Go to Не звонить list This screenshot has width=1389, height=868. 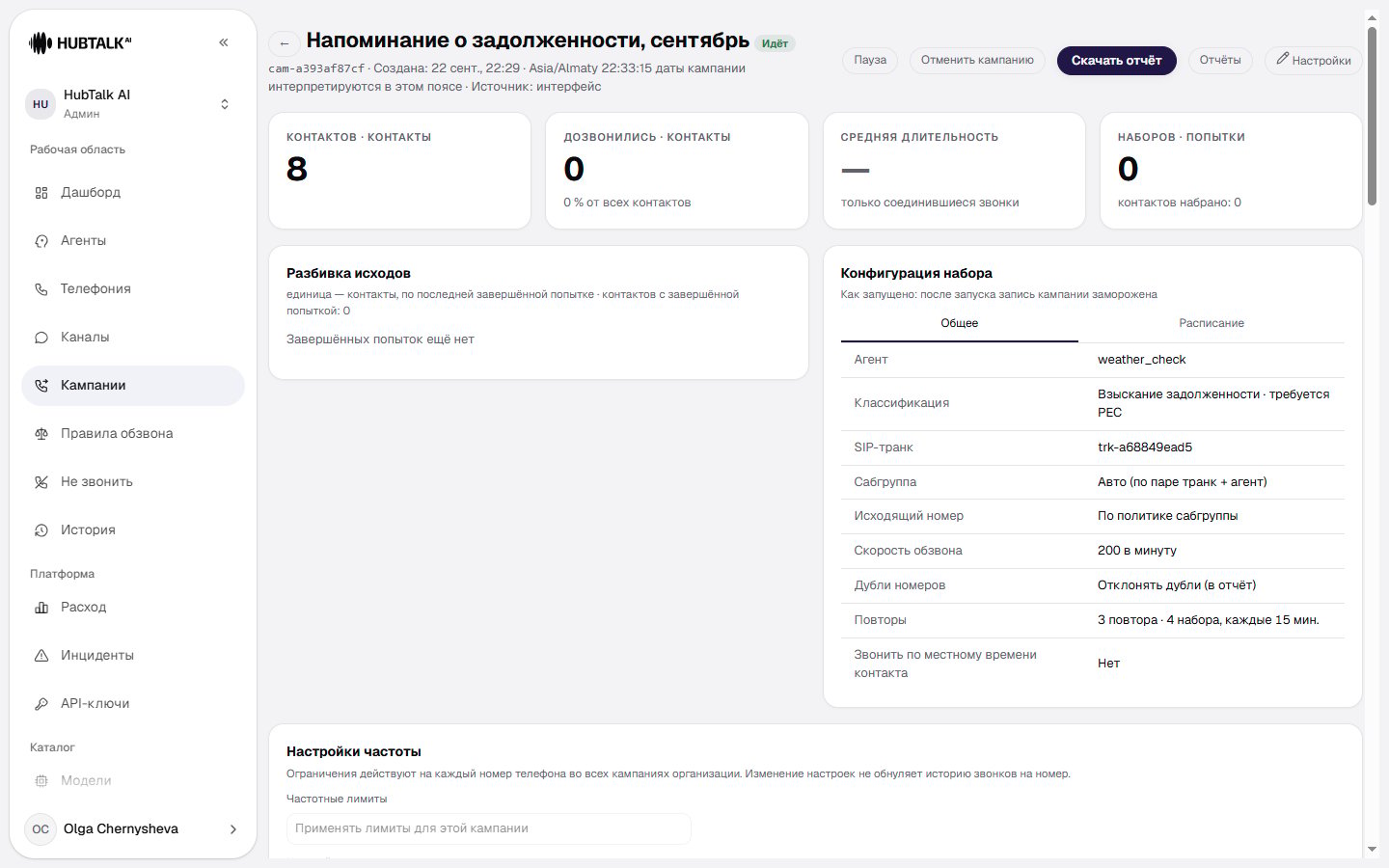tap(133, 482)
